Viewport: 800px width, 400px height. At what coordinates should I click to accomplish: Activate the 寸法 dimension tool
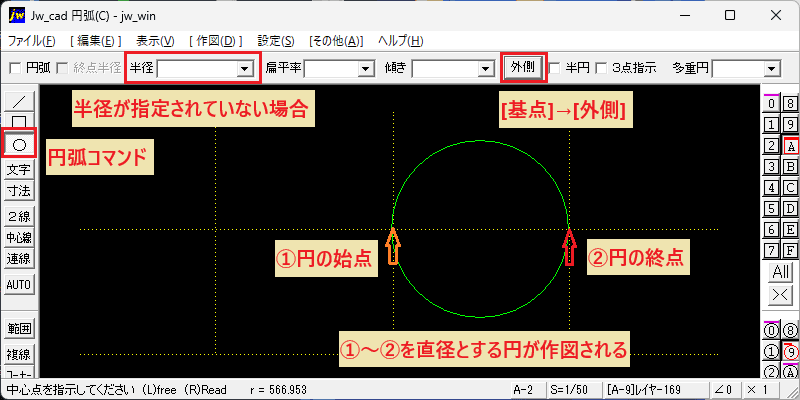coord(19,191)
